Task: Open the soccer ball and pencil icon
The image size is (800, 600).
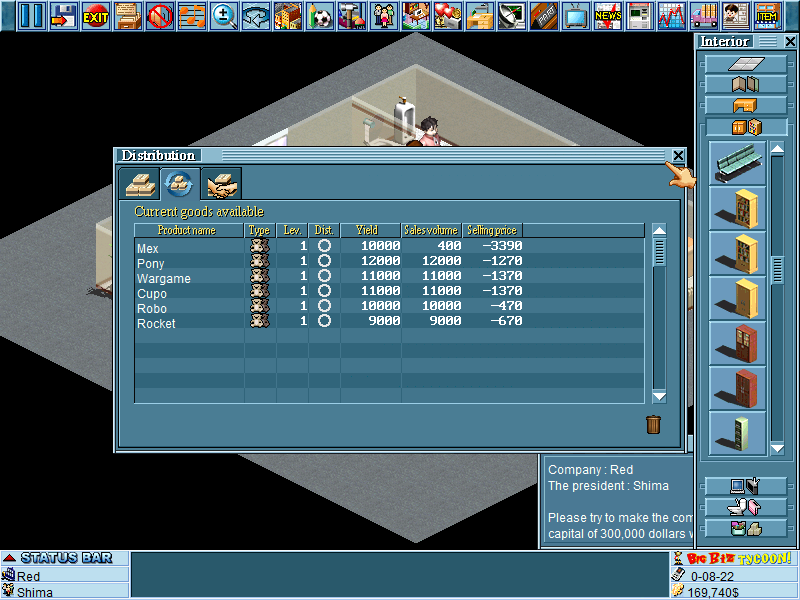Action: (320, 16)
